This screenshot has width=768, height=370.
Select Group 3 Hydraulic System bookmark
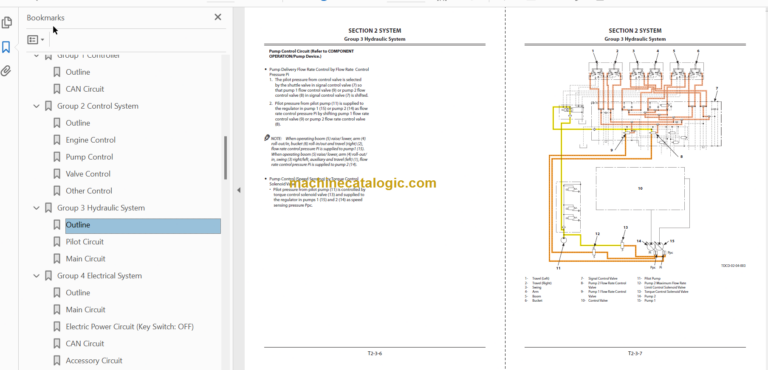(101, 208)
